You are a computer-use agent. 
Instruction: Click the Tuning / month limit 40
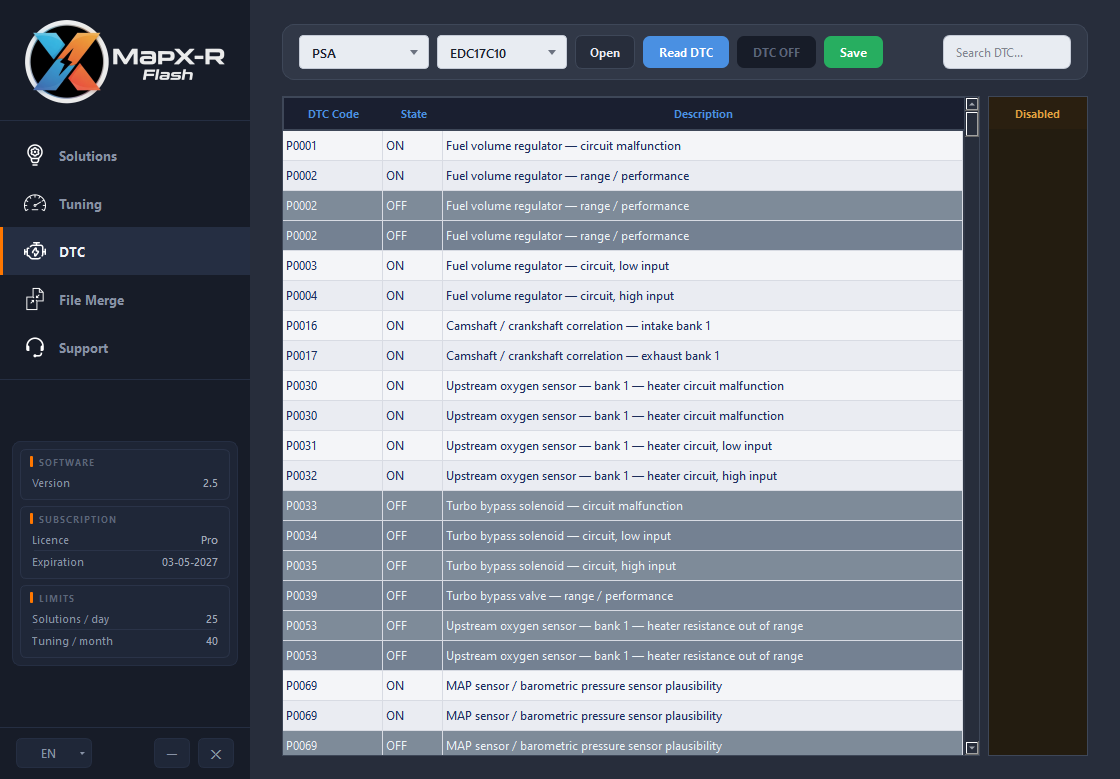point(211,641)
